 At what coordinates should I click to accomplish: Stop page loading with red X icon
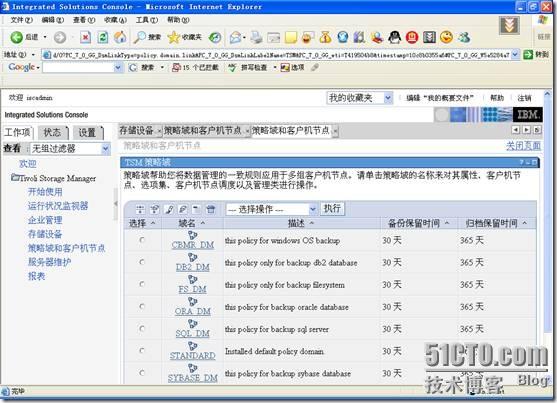click(x=85, y=37)
